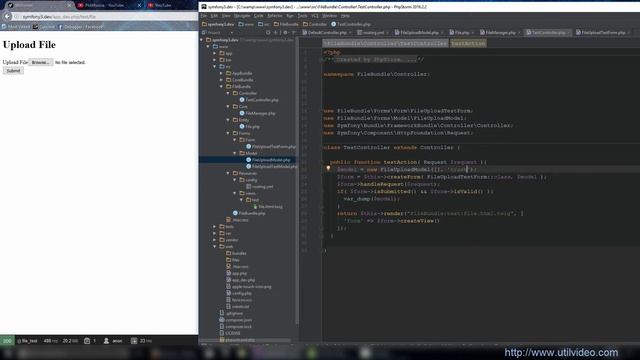The height and width of the screenshot is (360, 640).
Task: Click Controller breadcrumb in navigation bar
Action: tap(315, 24)
